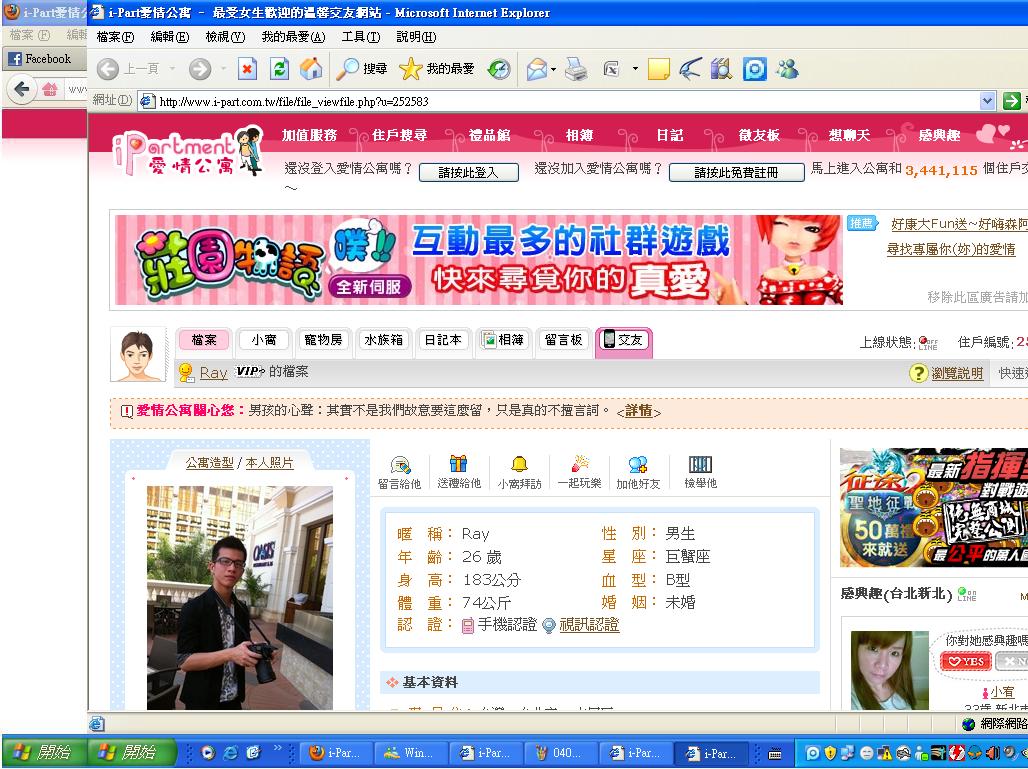Switch to the 日記本 profile tab
Image resolution: width=1028 pixels, height=769 pixels.
(x=442, y=340)
